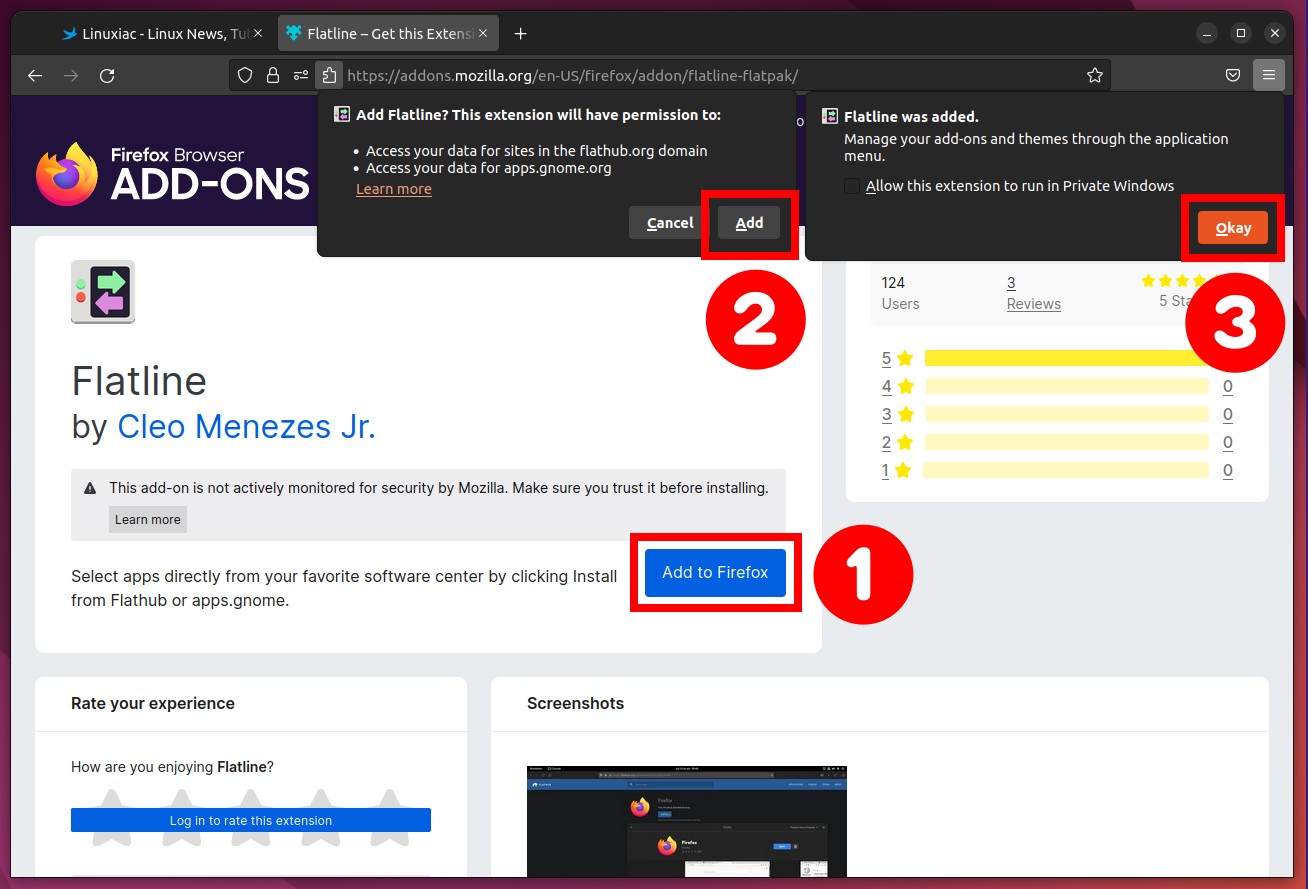Filter reviews by 3 star rating row
This screenshot has height=889, width=1308.
(x=1057, y=414)
